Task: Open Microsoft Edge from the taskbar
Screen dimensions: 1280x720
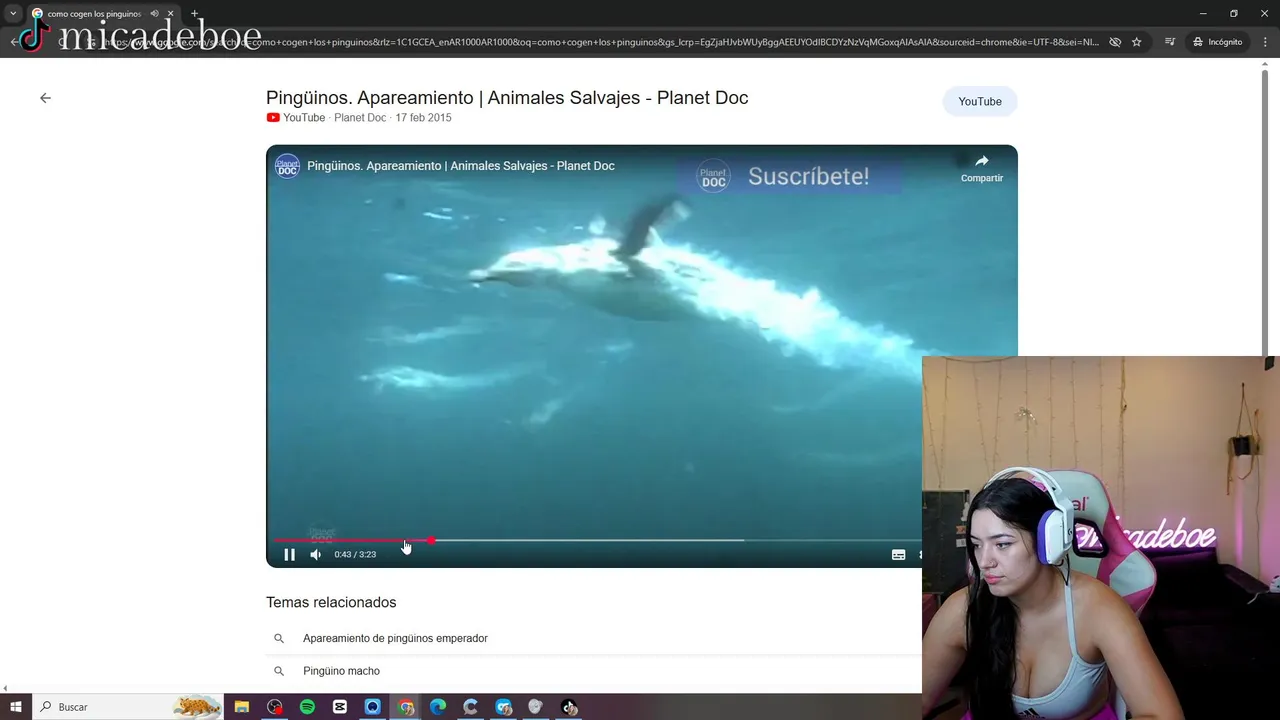Action: (x=438, y=707)
